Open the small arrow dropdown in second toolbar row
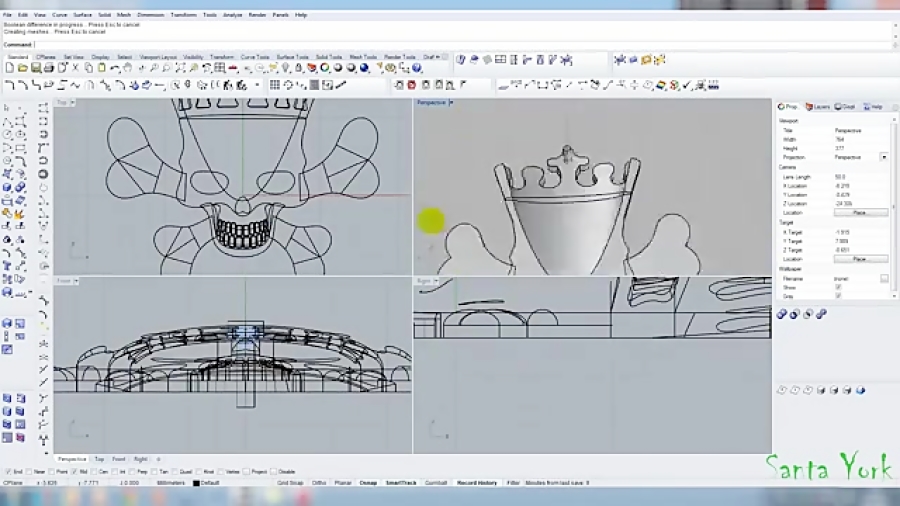Viewport: 900px width, 506px height. [x=257, y=85]
